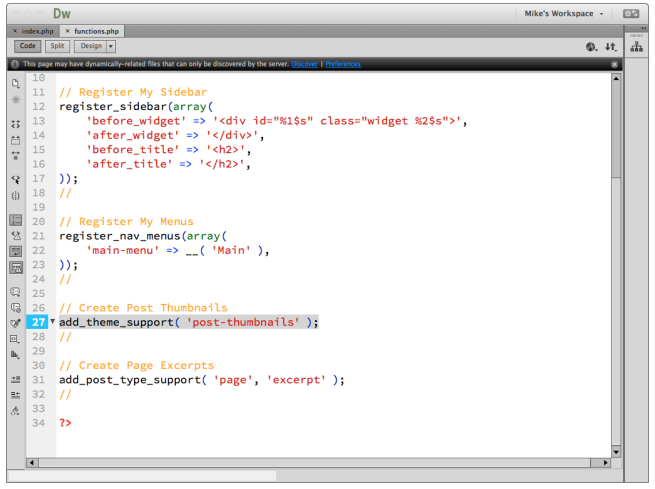Screen dimensions: 655x489
Task: Click Apply Comment icon
Action: (16, 291)
